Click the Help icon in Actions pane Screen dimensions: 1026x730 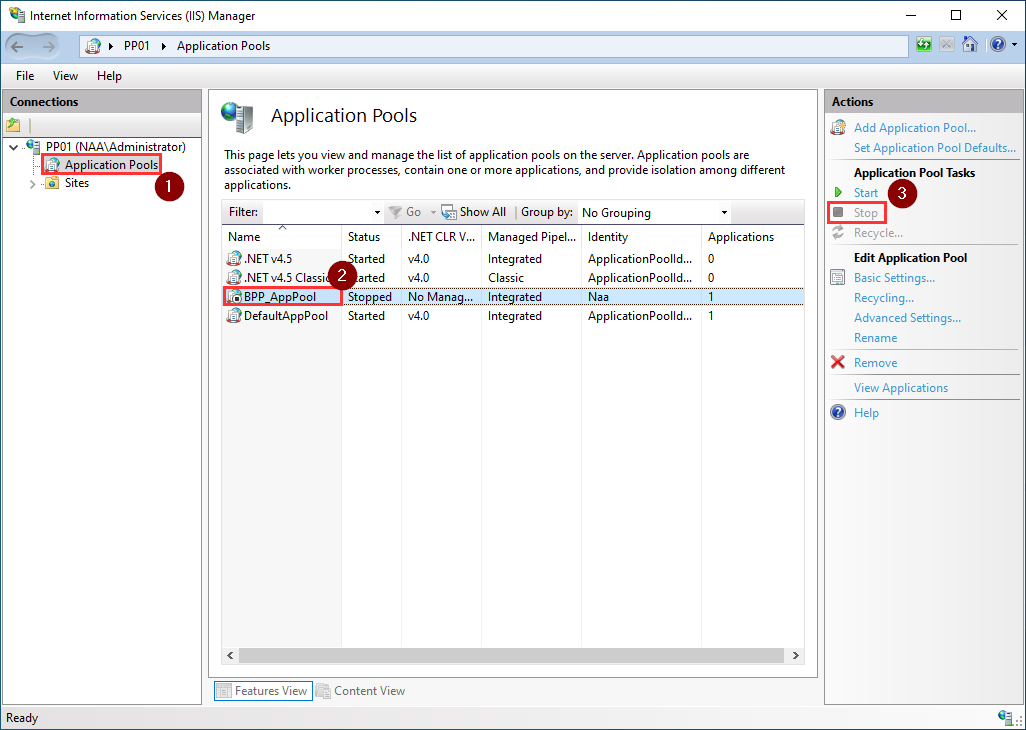[838, 413]
